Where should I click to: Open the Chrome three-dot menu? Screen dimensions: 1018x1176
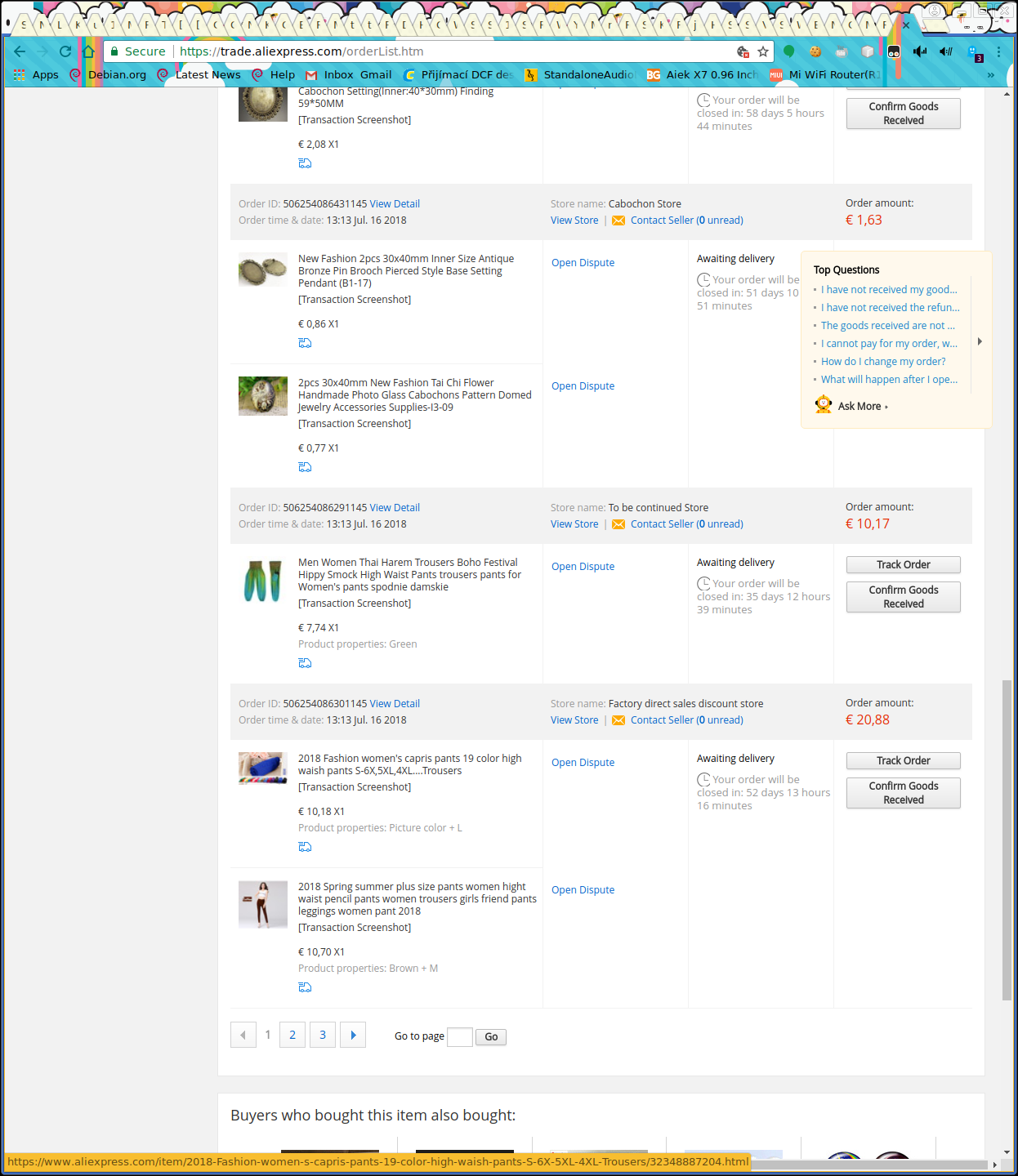tap(998, 51)
